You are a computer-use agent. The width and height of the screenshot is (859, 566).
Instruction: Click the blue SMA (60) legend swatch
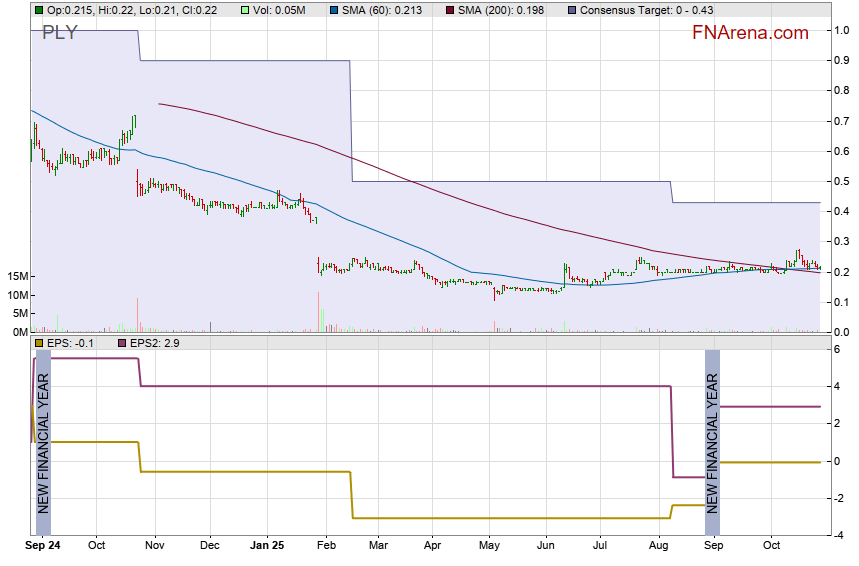[x=333, y=10]
